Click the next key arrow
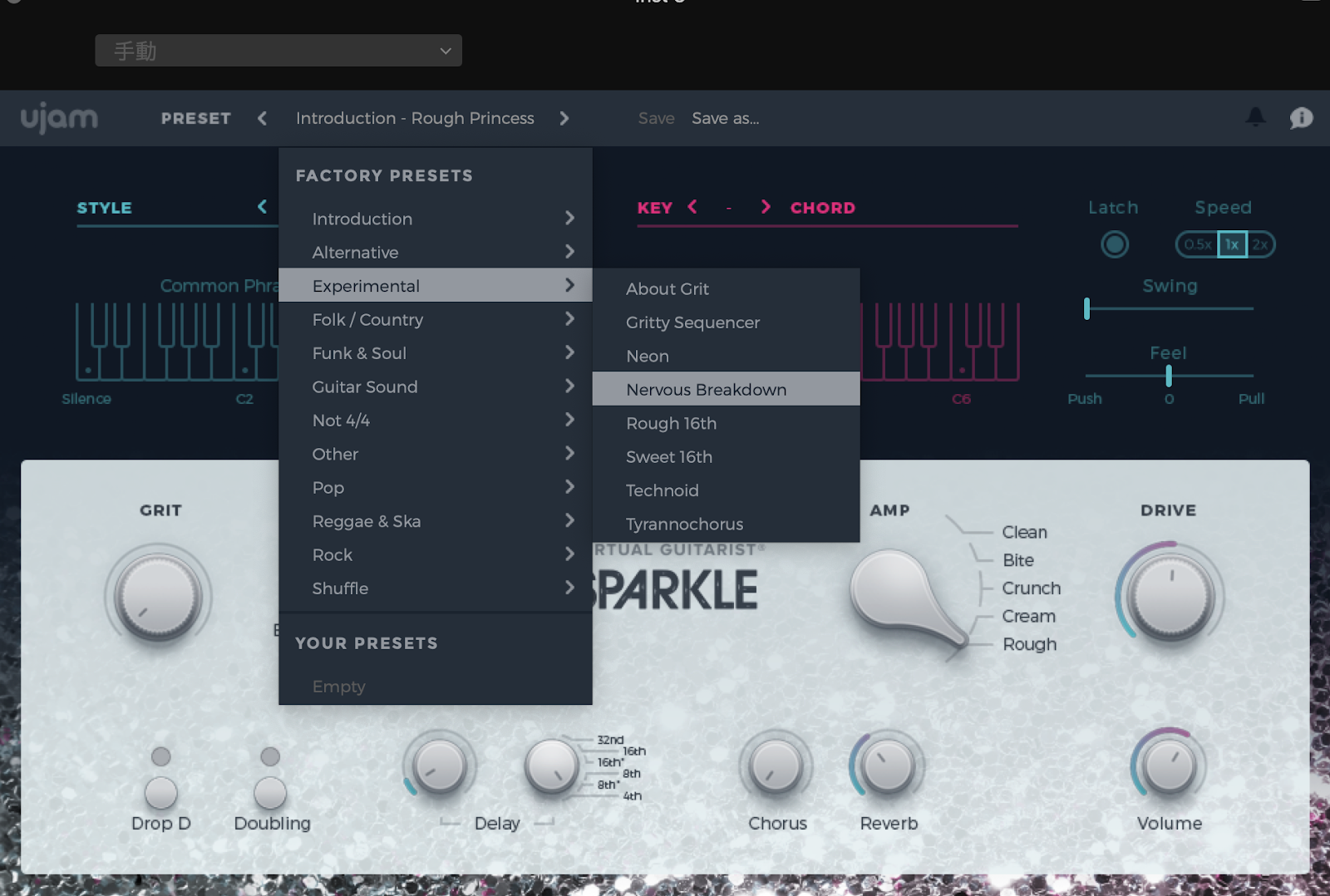This screenshot has height=896, width=1330. click(766, 206)
